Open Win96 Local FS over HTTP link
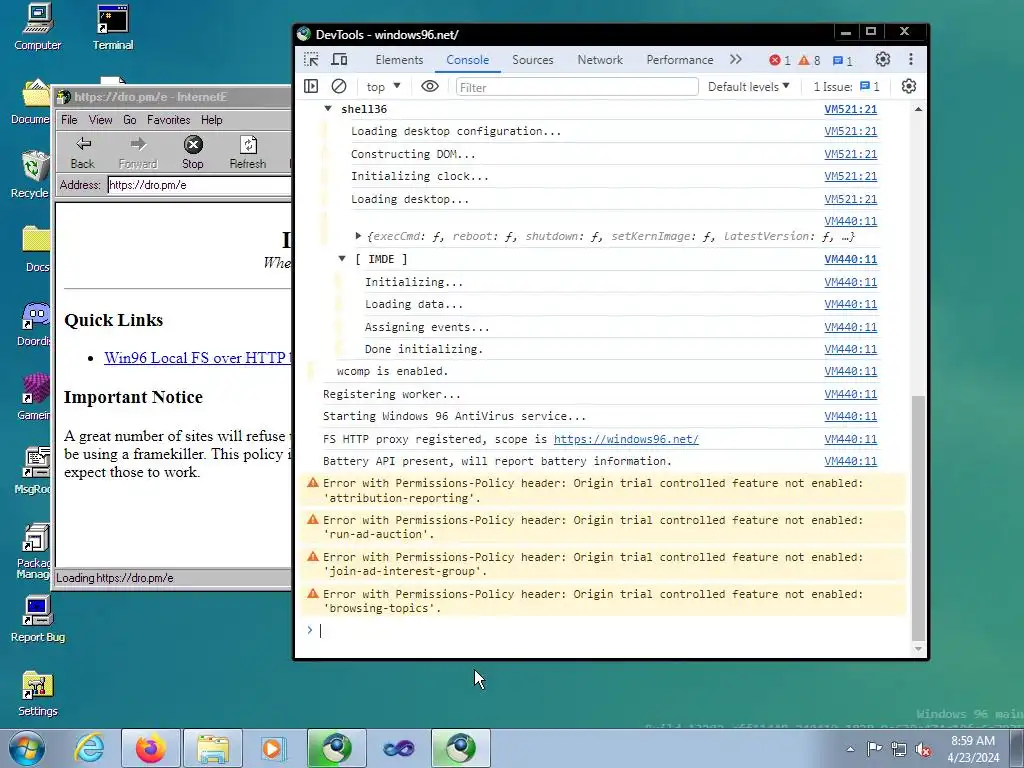Viewport: 1024px width, 768px height. pyautogui.click(x=198, y=358)
